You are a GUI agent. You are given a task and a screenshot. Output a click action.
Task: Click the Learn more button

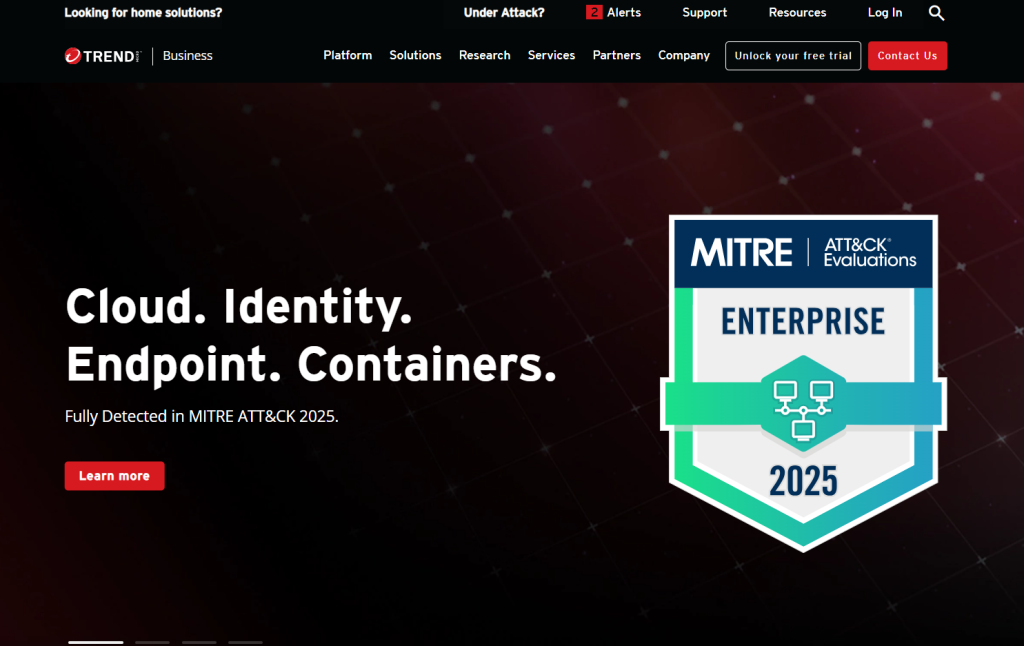pyautogui.click(x=114, y=476)
